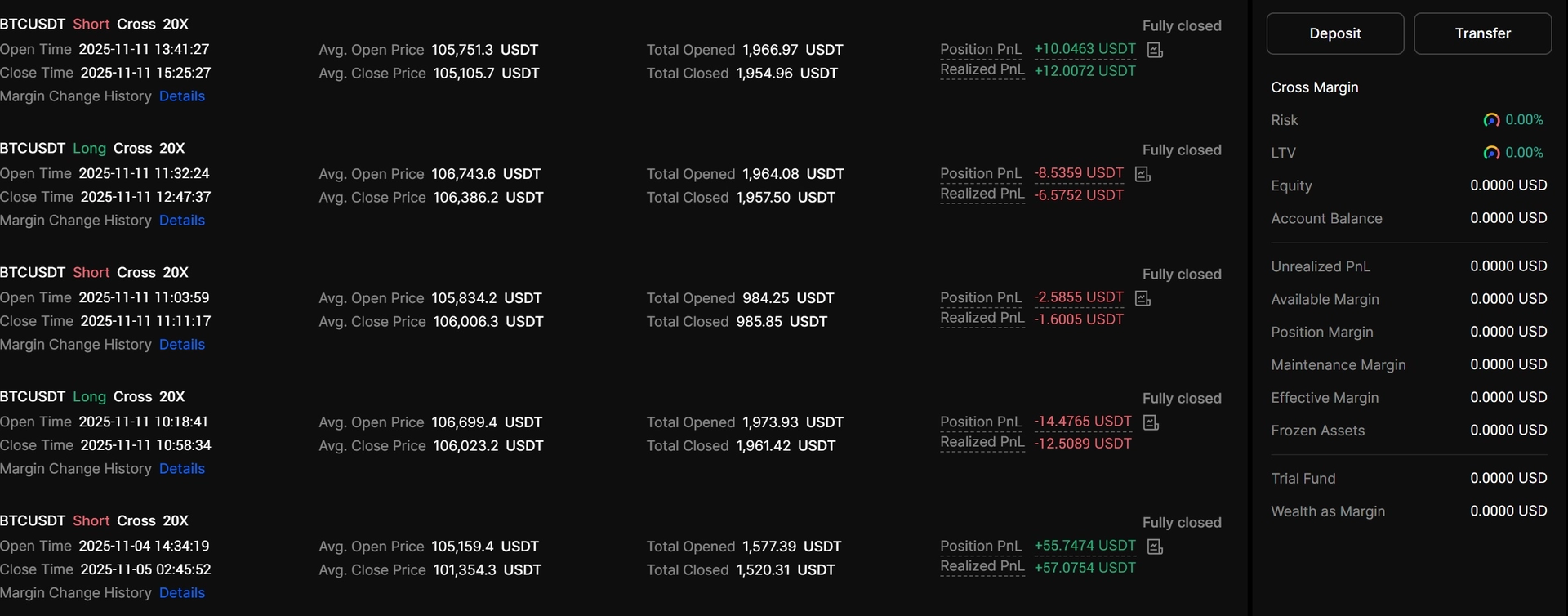Click share icon beside -14.4765 USDT PnL
This screenshot has width=1568, height=616.
point(1151,423)
